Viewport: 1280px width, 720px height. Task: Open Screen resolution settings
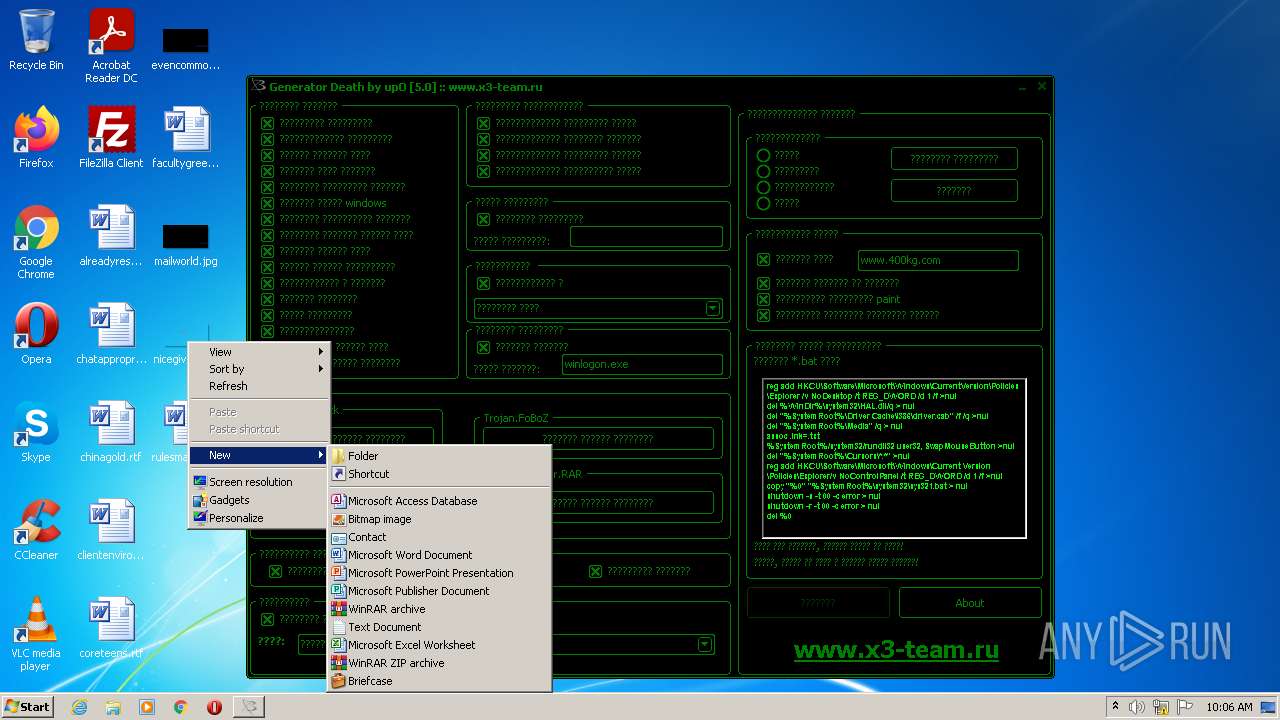coord(258,482)
